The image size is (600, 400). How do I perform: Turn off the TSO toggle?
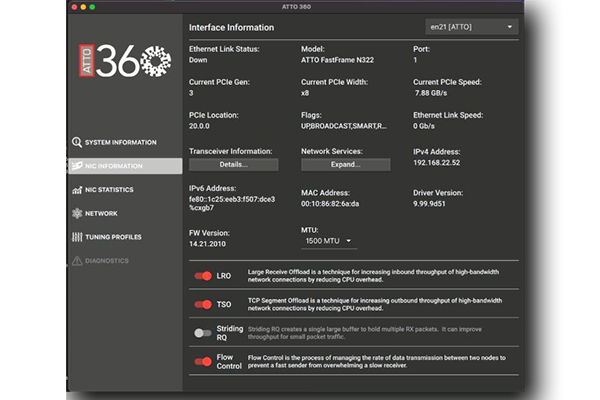[x=203, y=304]
